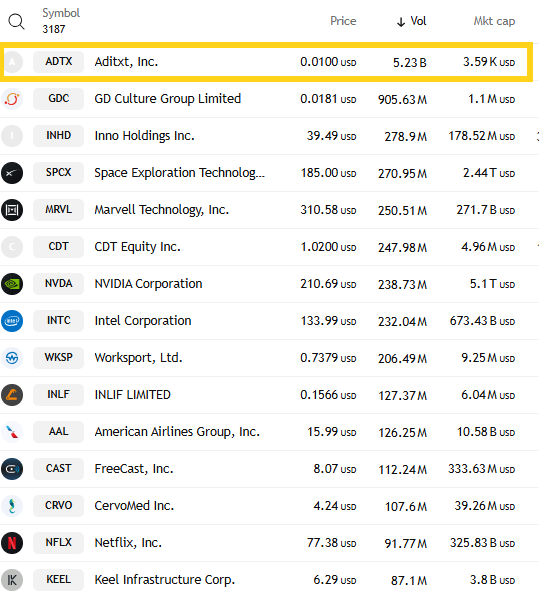Sort by the Symbol column header
Viewport: 539px width, 597px height.
(61, 13)
